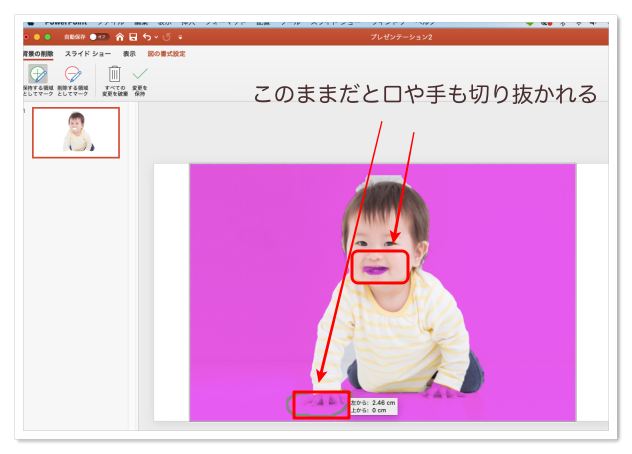This screenshot has width=632, height=454.
Task: Click すべての変更を破棄 trash icon
Action: (114, 81)
